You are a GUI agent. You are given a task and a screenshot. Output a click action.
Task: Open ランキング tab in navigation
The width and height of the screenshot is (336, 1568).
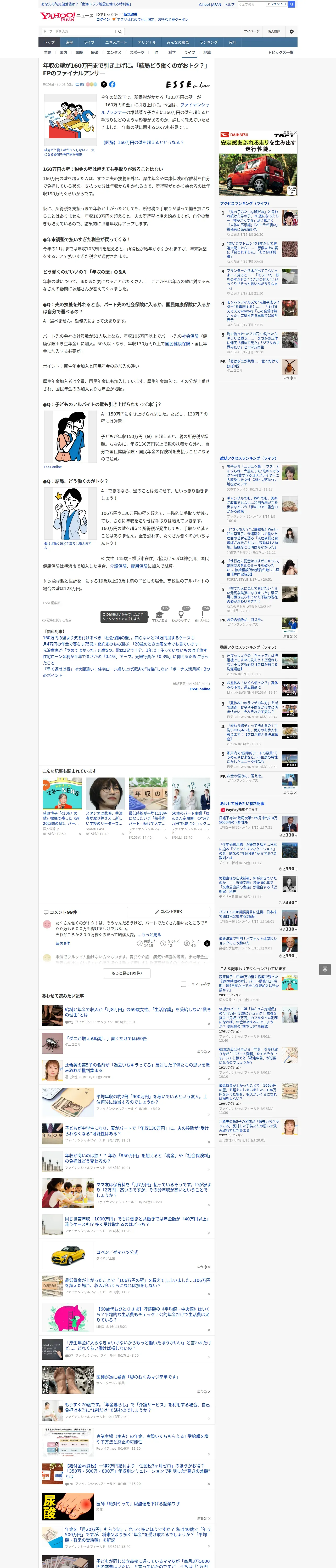tap(209, 42)
